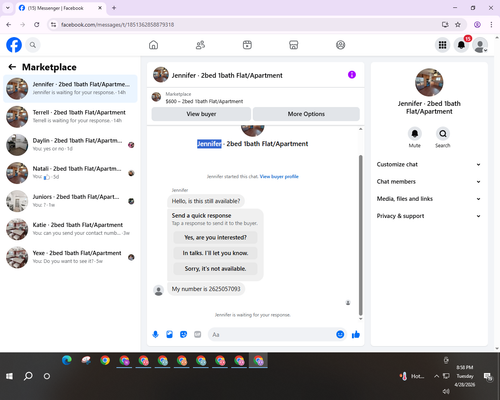Image resolution: width=500 pixels, height=400 pixels.
Task: Send 'In talks. I'll let you know.' response
Action: 215,253
